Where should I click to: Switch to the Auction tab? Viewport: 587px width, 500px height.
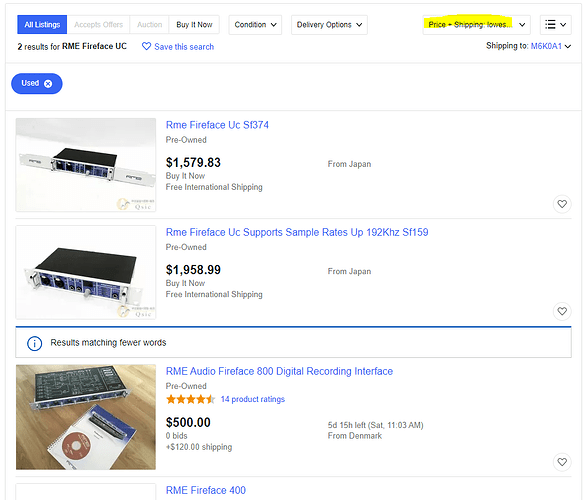tap(149, 25)
